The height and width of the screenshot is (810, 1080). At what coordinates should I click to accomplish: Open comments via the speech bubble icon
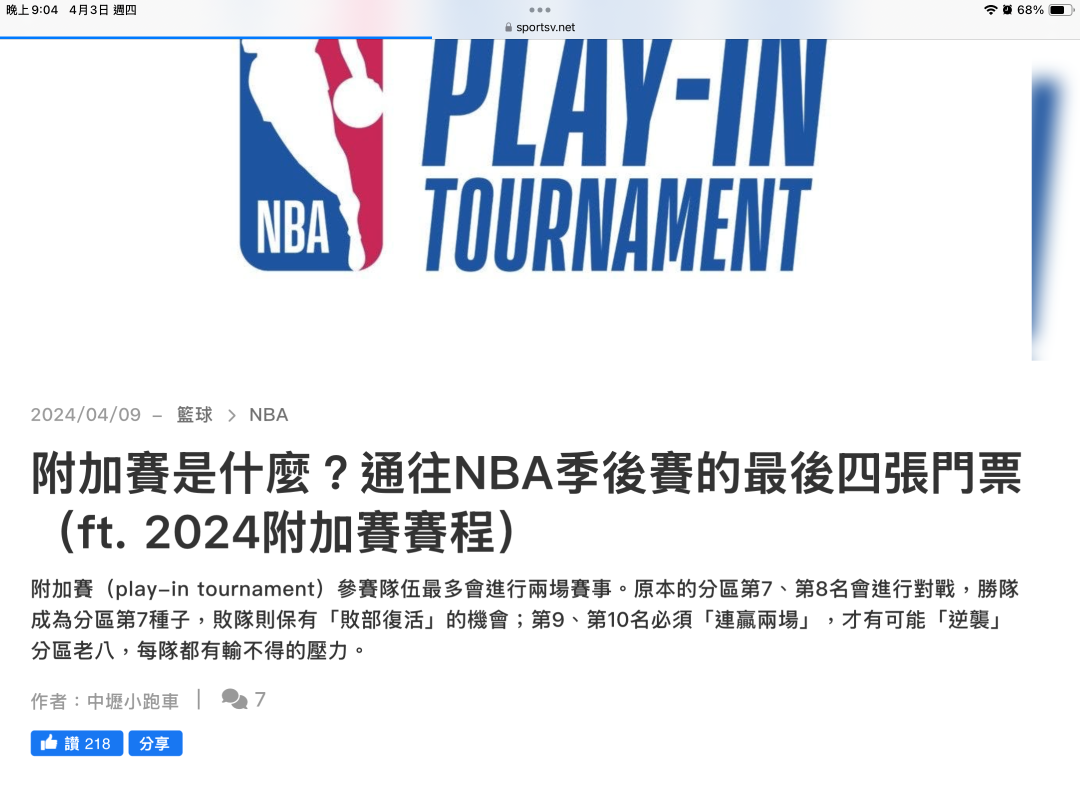[x=234, y=699]
